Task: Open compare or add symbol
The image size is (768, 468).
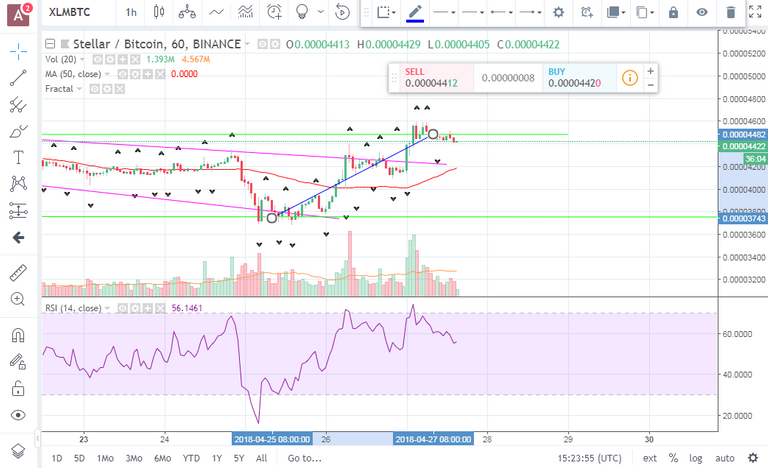Action: [187, 12]
